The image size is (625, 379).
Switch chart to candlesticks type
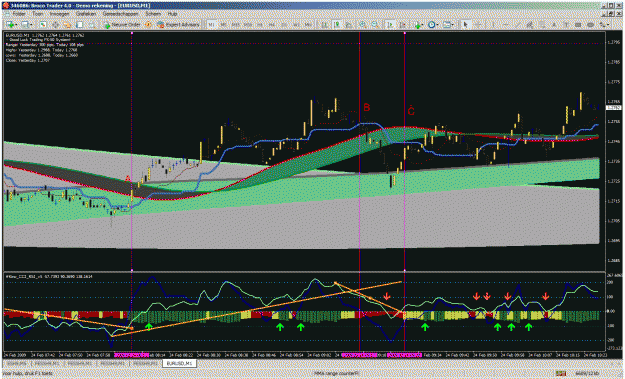pos(337,25)
